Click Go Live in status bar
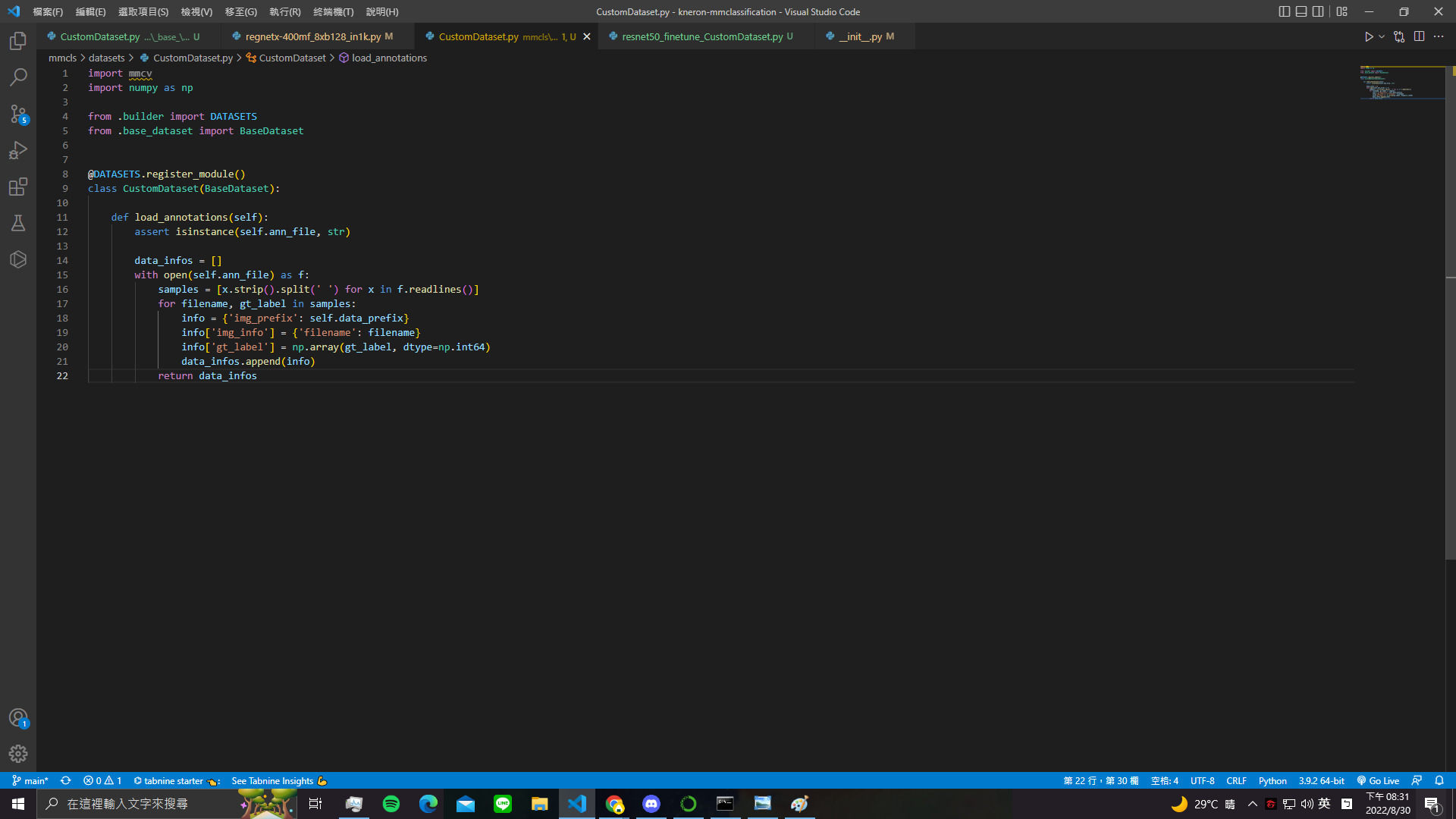 tap(1378, 780)
